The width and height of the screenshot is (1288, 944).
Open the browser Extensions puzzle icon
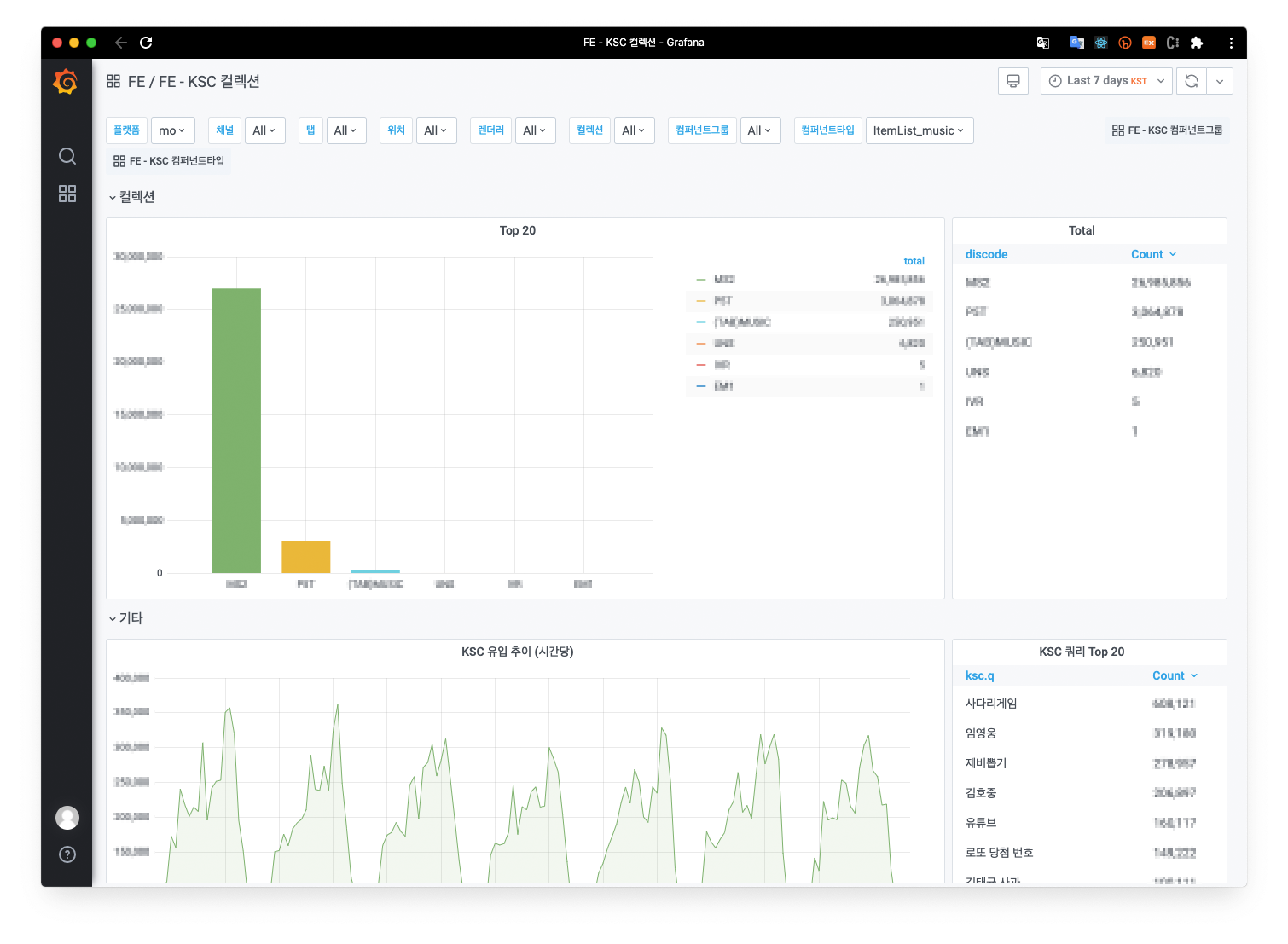pos(1197,43)
